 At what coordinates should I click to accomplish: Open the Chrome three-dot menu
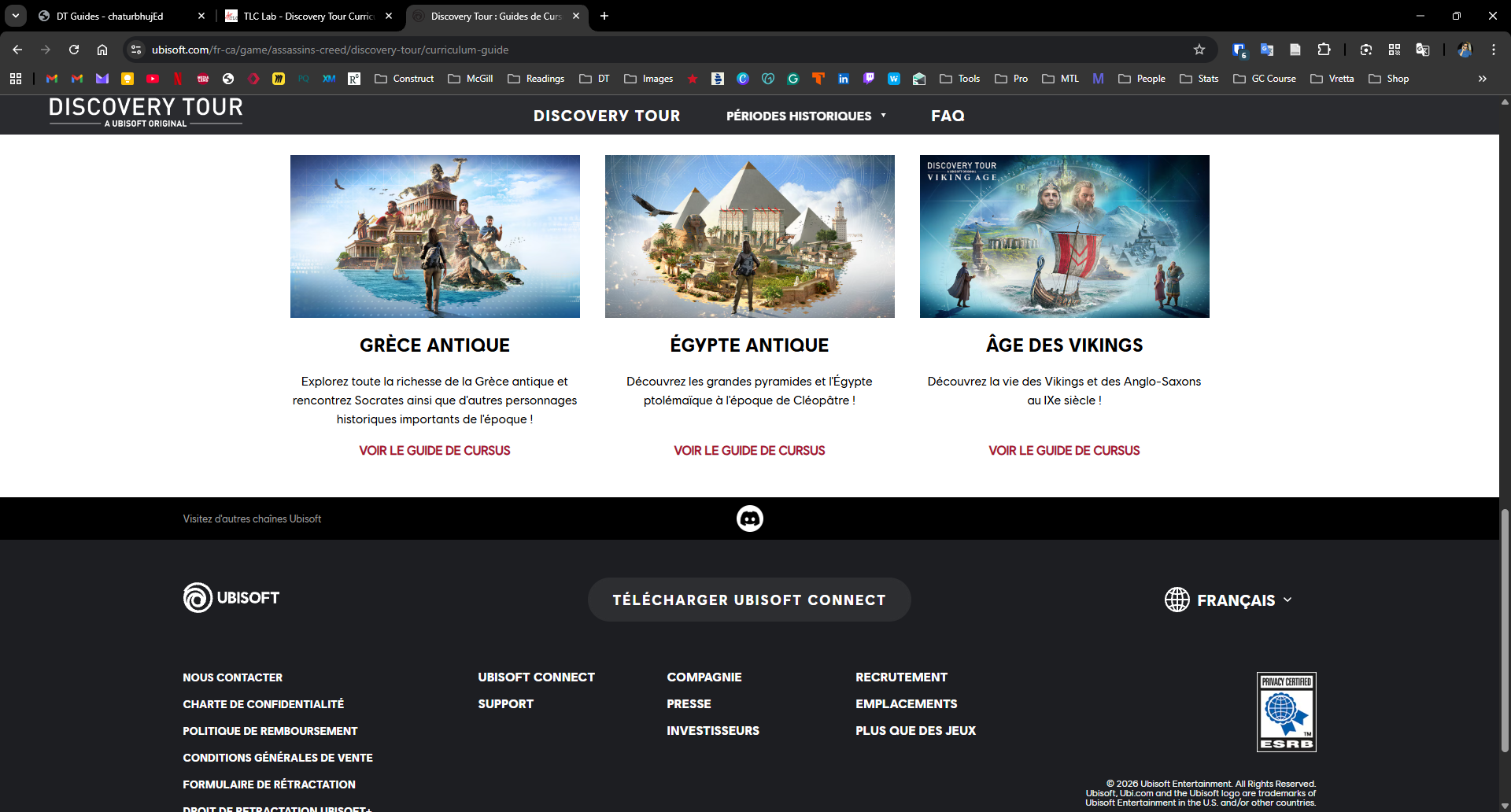click(1493, 50)
